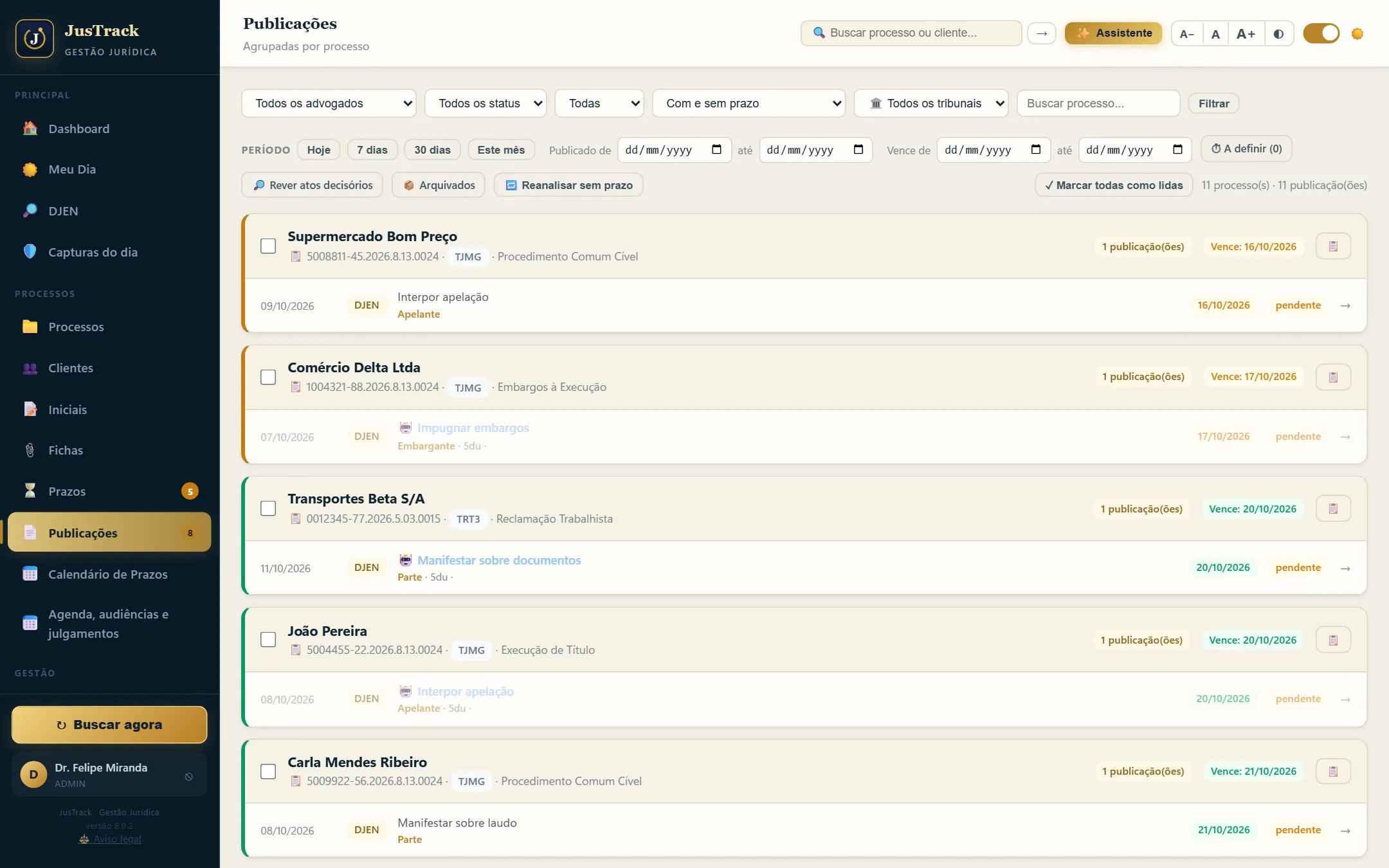
Task: Open the Todas dropdown
Action: point(599,104)
